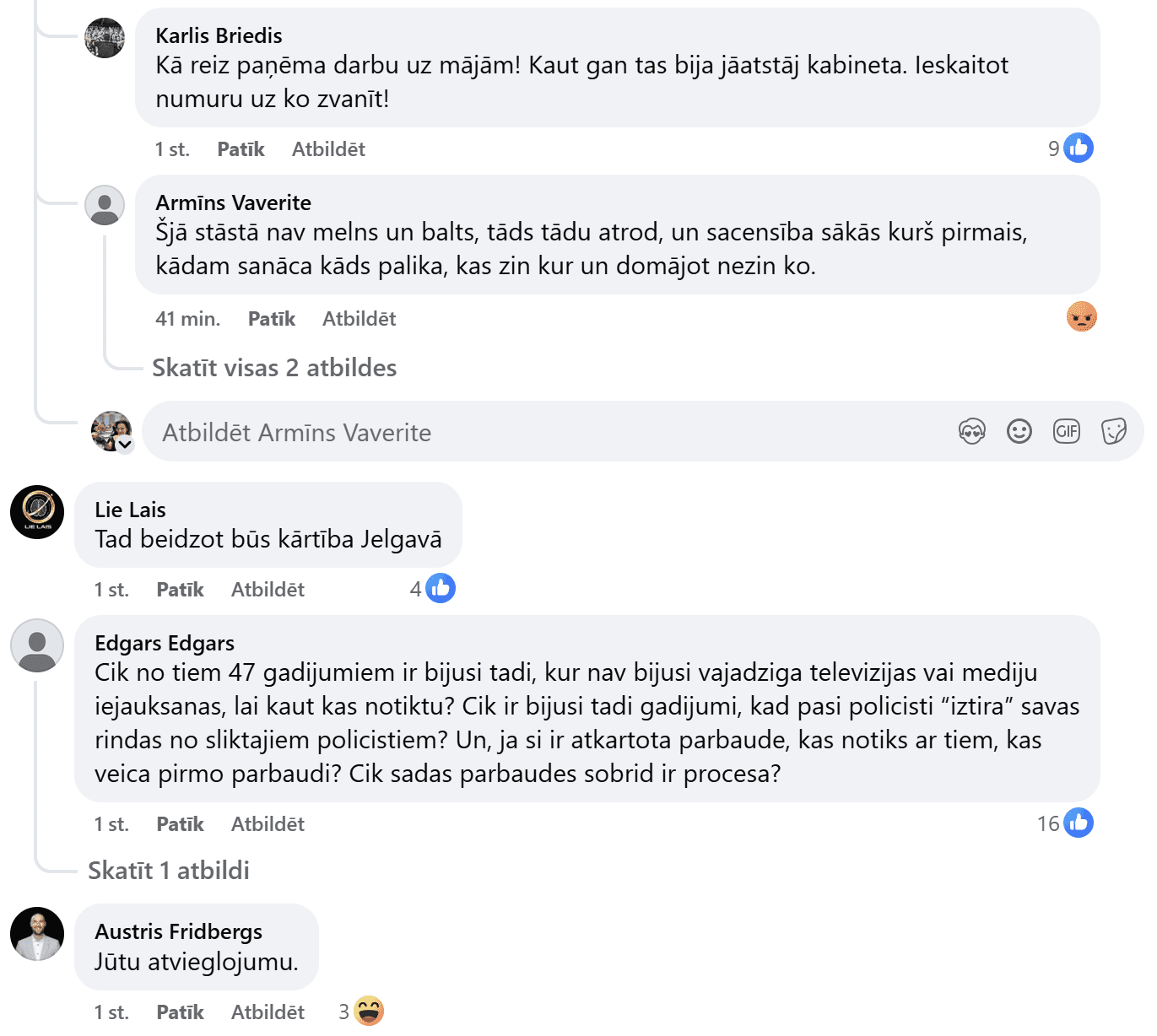Like Edgars Edgars comment with Patīk
The height and width of the screenshot is (1036, 1157).
click(180, 824)
